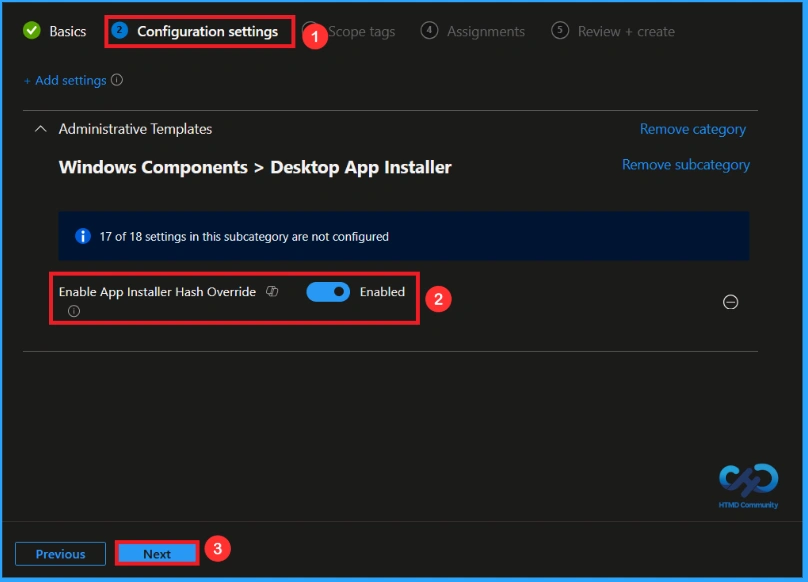Click the HTMD Community logo
This screenshot has width=808, height=582.
pos(746,483)
